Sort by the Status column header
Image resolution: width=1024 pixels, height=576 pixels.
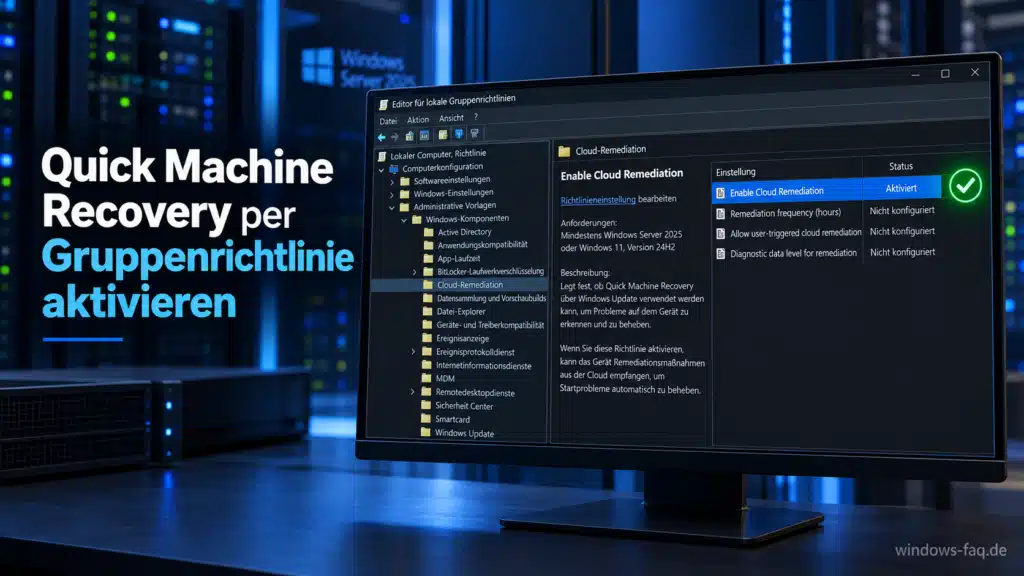click(901, 167)
